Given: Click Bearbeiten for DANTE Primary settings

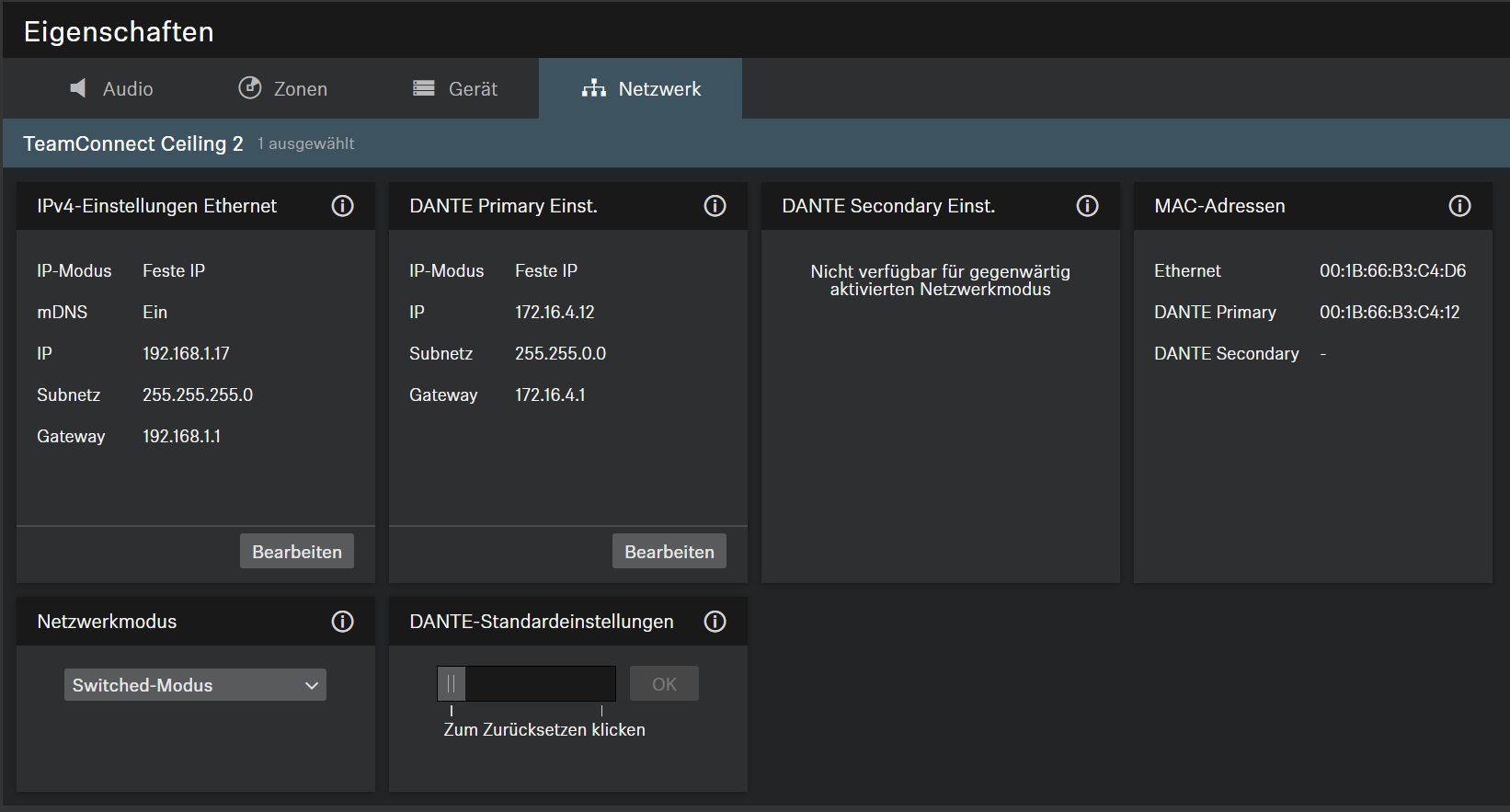Looking at the screenshot, I should [x=669, y=552].
